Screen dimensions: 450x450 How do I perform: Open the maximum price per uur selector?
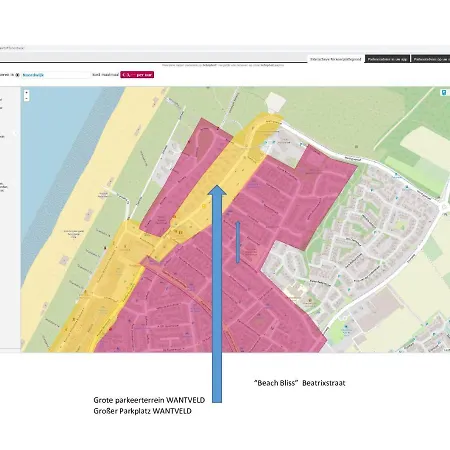[x=137, y=75]
